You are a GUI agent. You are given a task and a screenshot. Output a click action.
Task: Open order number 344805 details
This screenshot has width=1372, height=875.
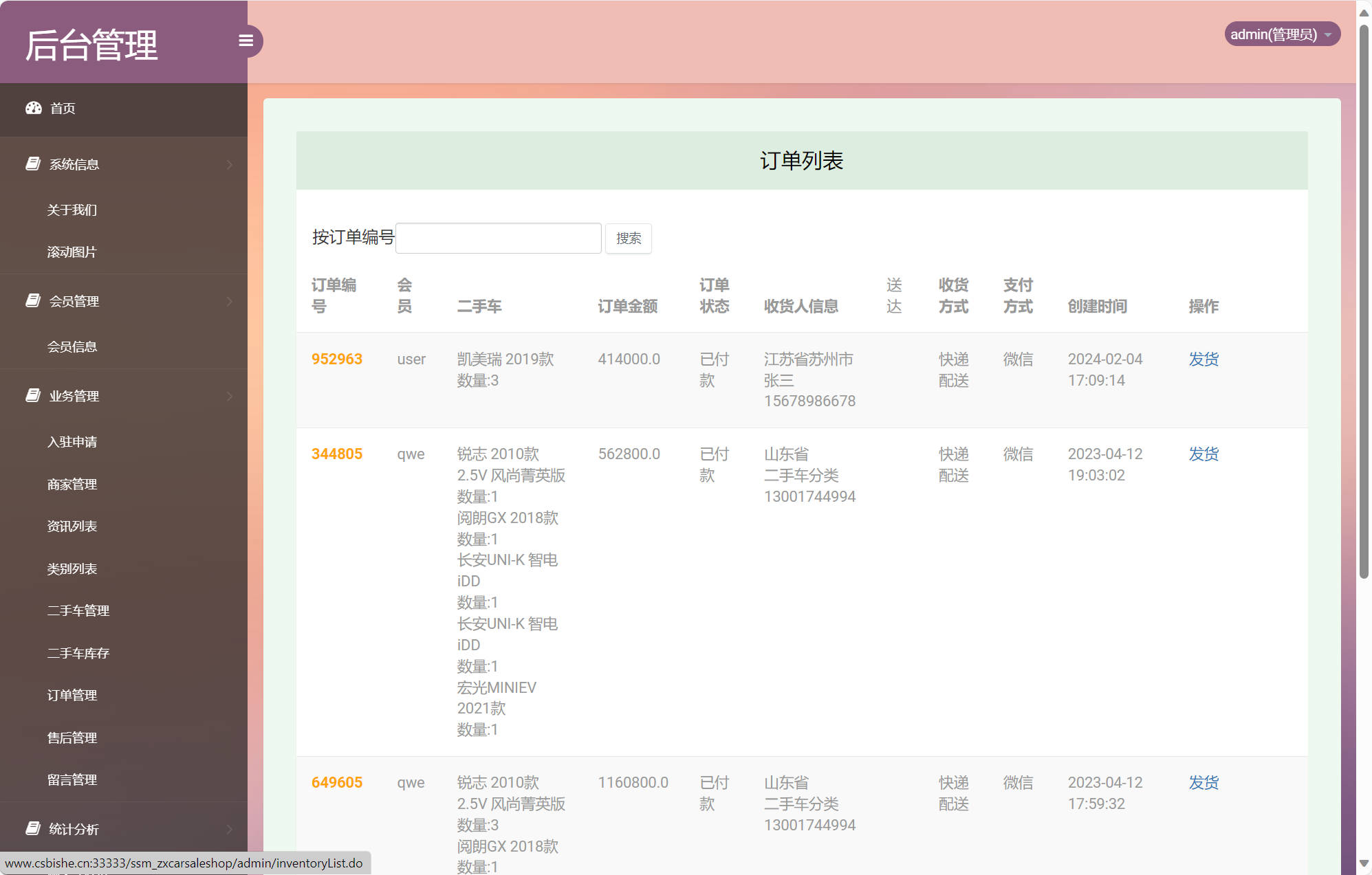[x=336, y=454]
